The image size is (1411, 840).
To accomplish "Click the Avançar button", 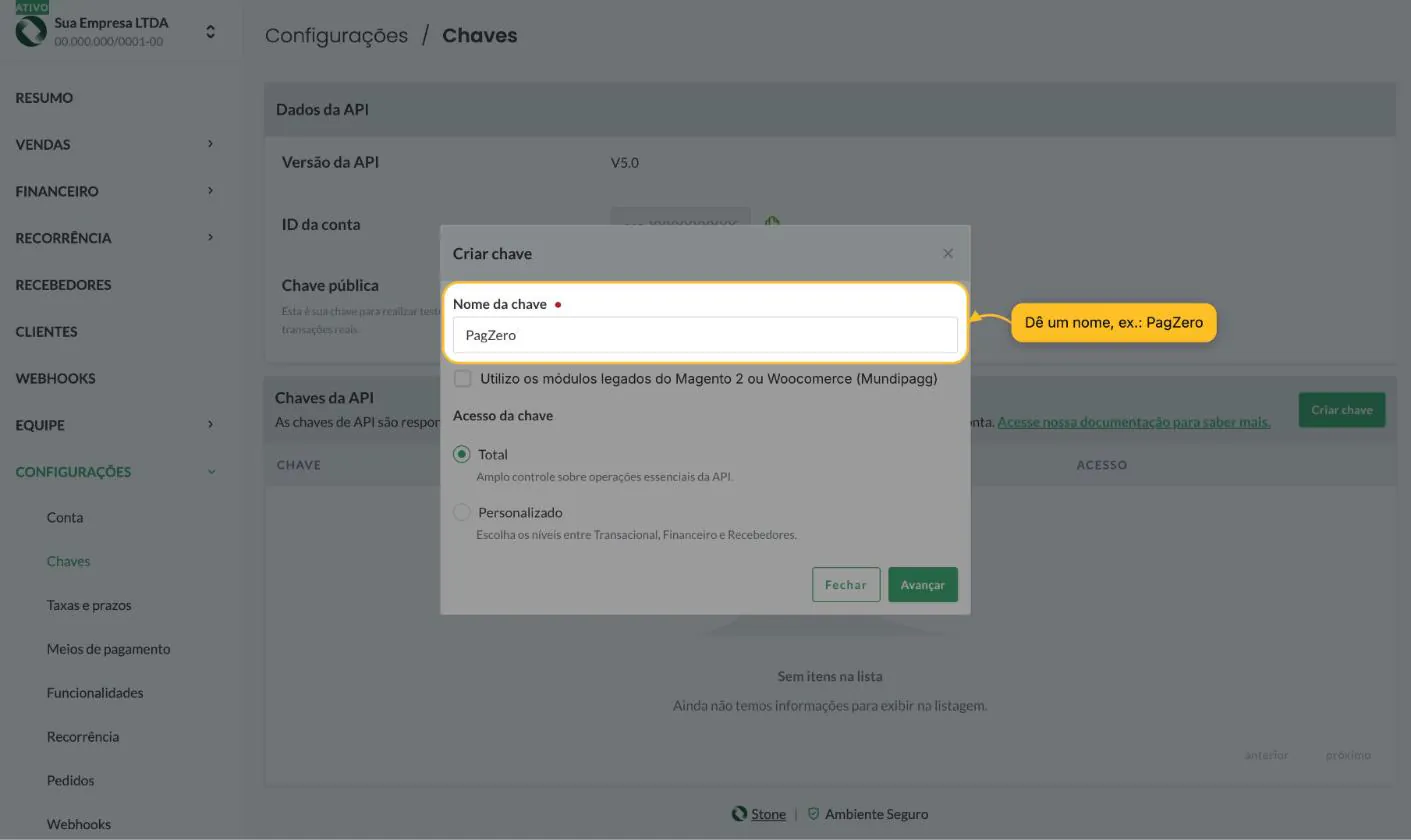I will 922,585.
